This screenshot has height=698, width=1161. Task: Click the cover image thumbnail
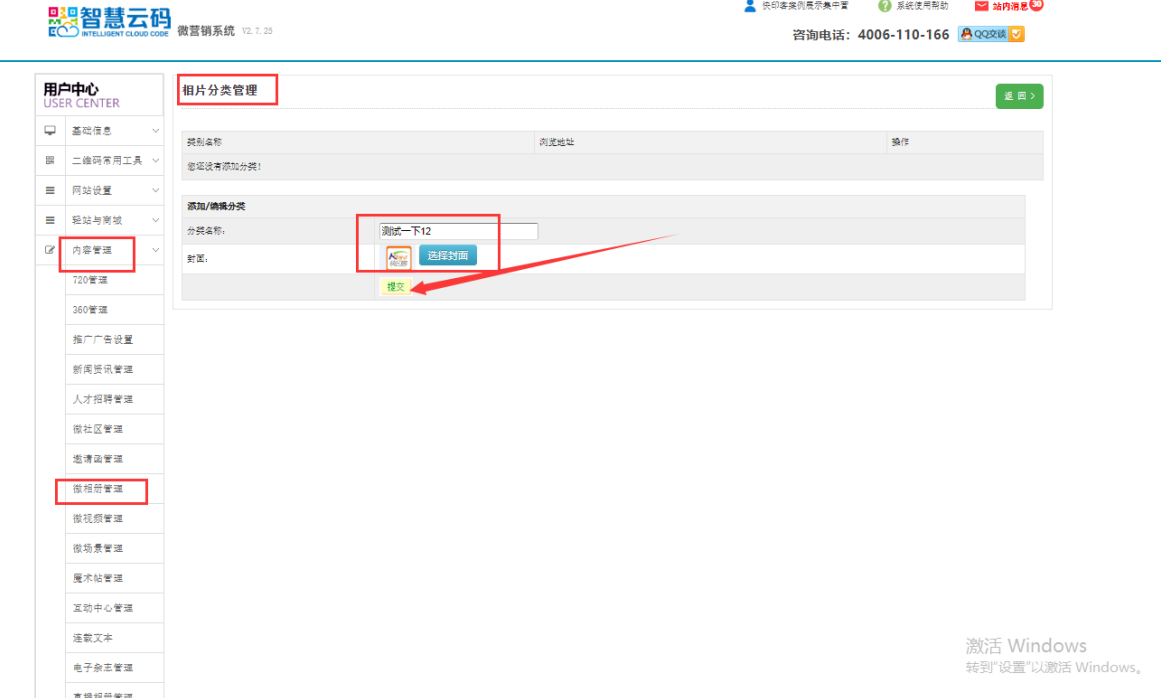click(x=398, y=257)
